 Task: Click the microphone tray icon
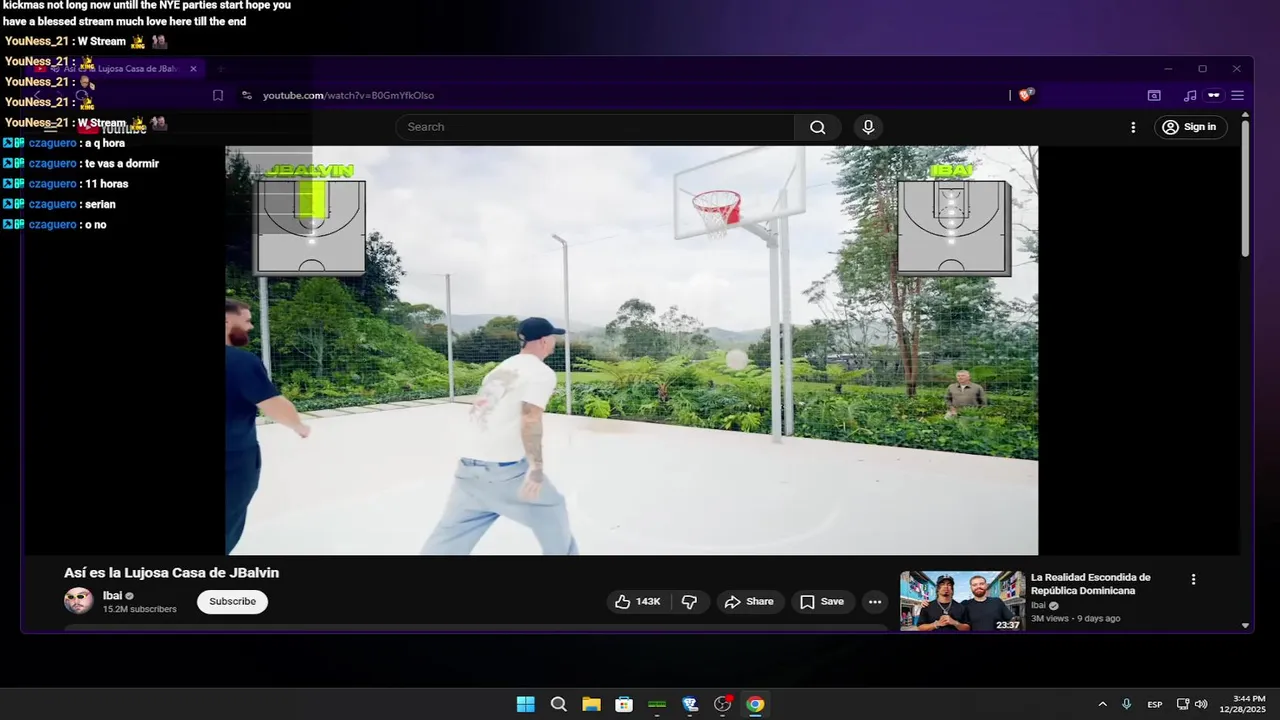[x=1127, y=704]
